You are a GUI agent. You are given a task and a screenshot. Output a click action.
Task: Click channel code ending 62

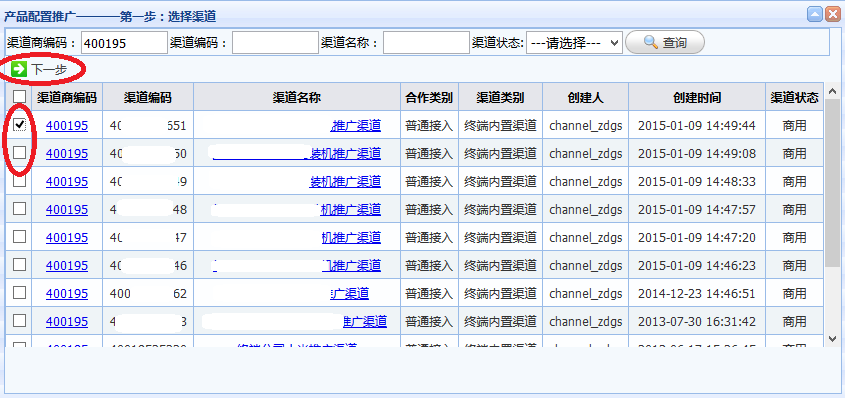148,293
